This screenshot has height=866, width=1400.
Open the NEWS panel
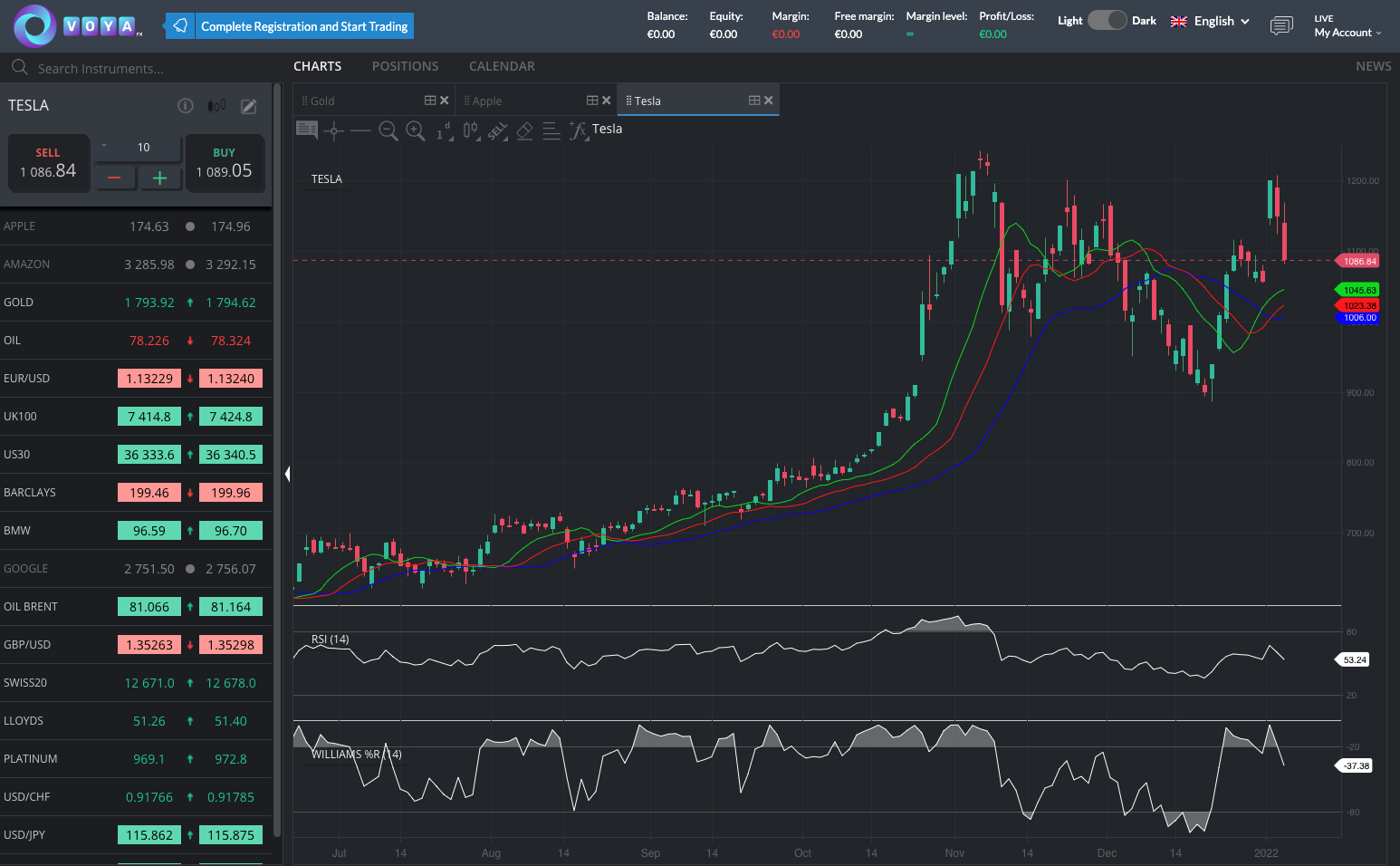[1373, 66]
